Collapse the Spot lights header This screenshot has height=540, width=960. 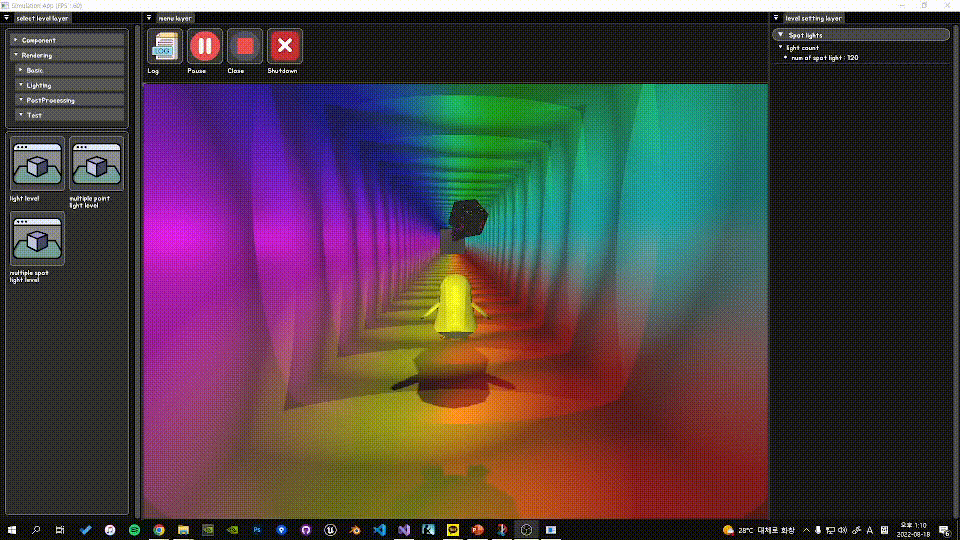[861, 35]
